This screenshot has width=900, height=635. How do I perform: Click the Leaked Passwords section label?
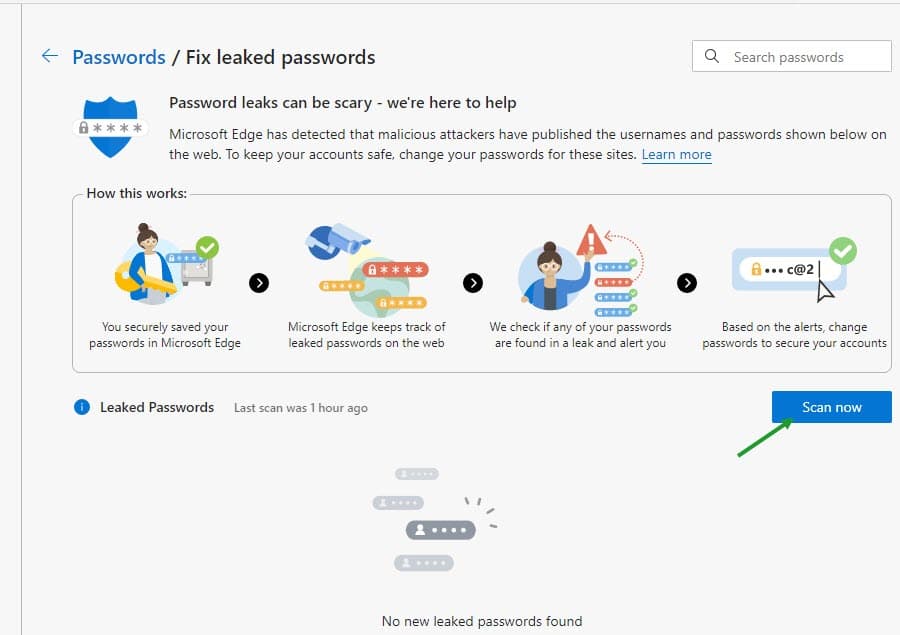157,407
